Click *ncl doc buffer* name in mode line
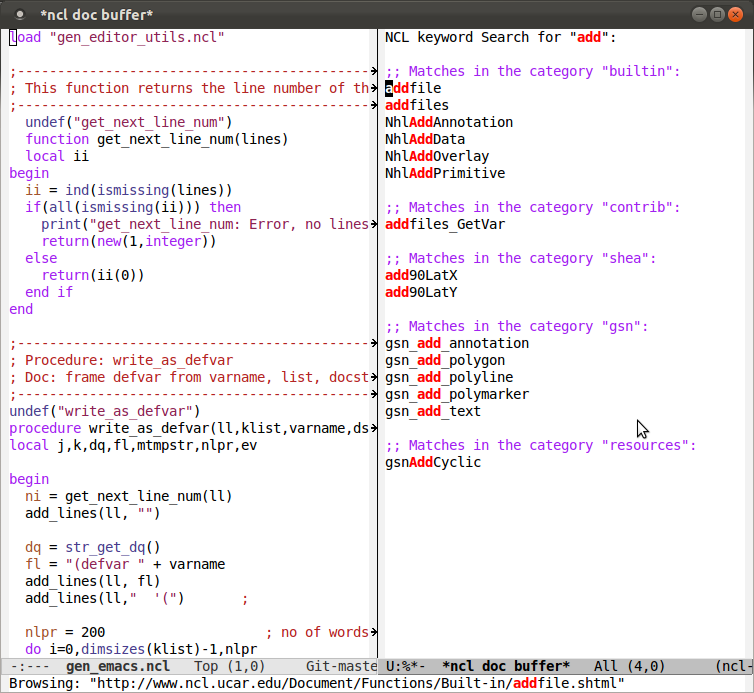754x693 pixels. tap(505, 666)
